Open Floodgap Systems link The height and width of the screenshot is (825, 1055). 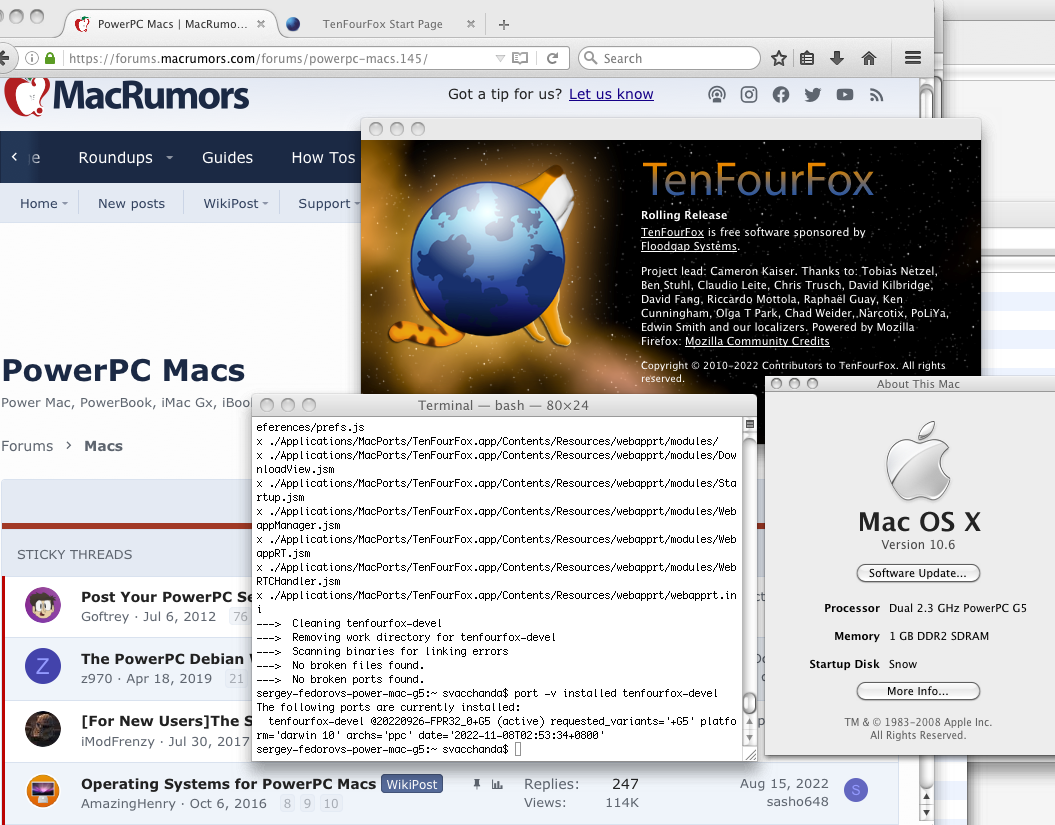point(689,246)
